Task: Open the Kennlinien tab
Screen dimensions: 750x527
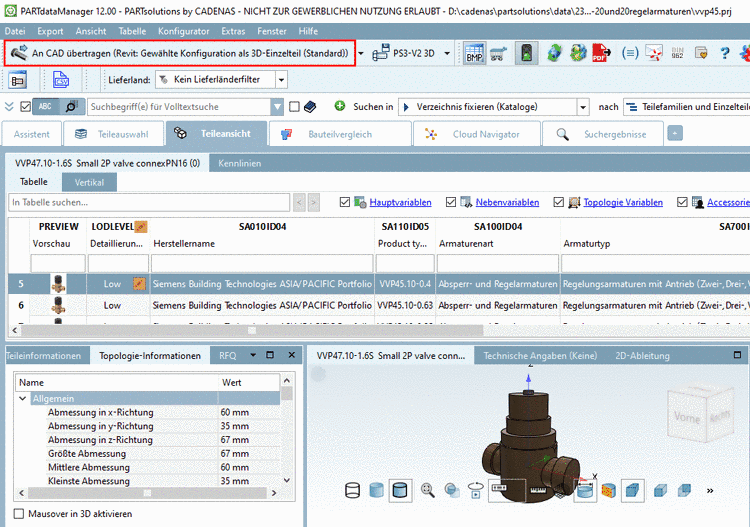Action: (x=240, y=163)
